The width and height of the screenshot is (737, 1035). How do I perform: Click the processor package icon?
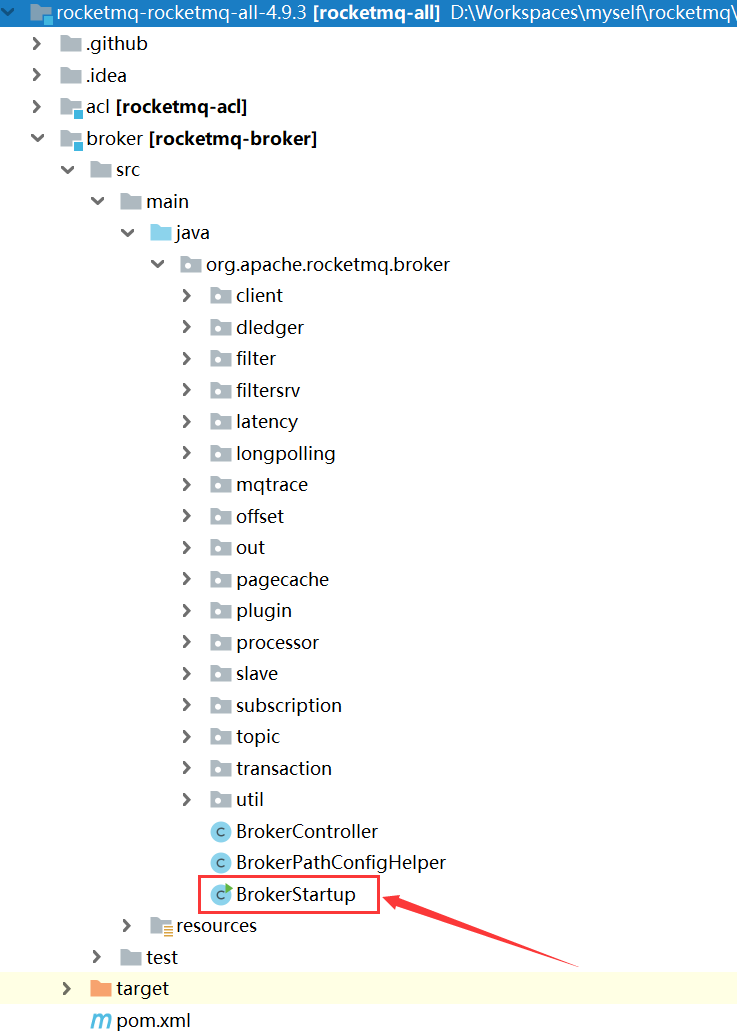click(x=220, y=642)
